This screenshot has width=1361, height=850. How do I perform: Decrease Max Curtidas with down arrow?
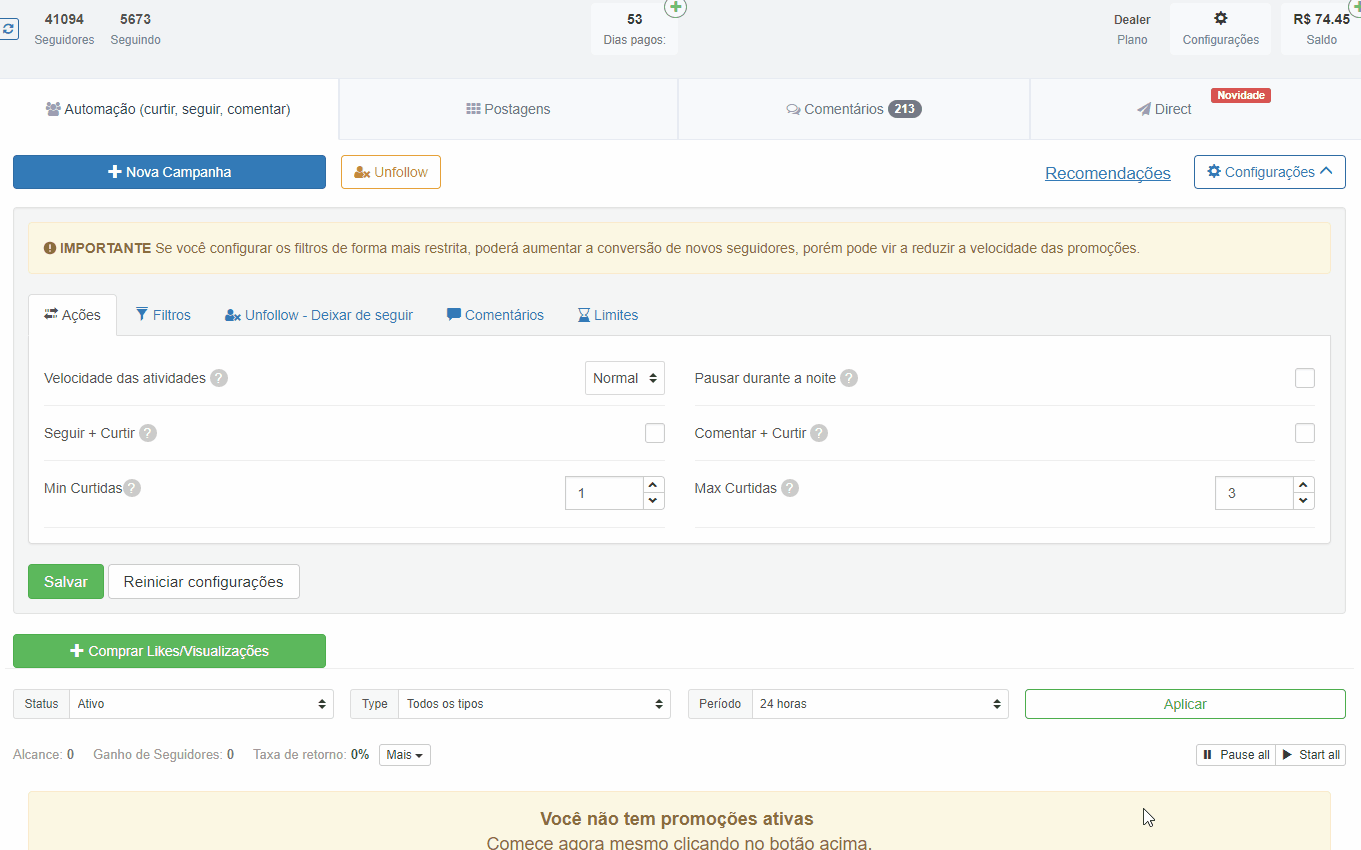[x=1303, y=501]
